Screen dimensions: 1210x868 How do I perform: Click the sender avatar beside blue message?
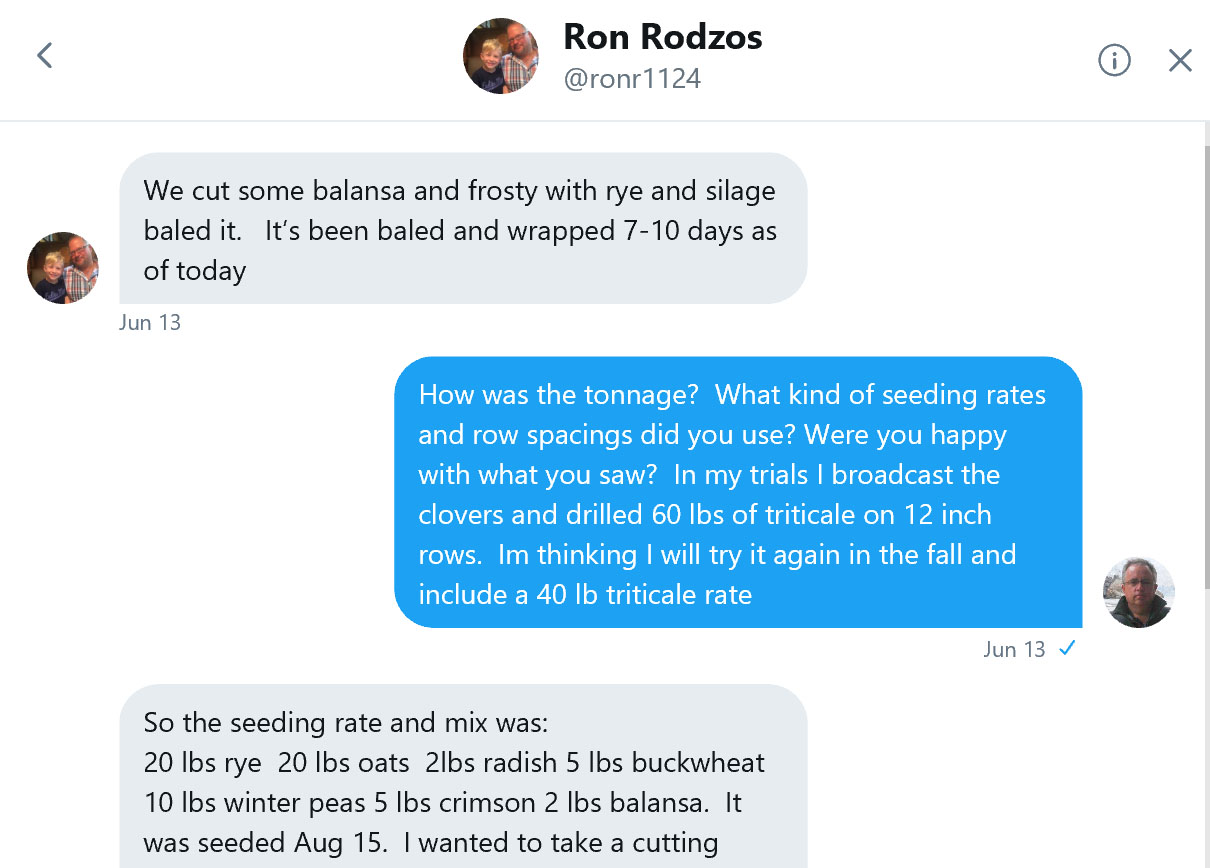1138,592
